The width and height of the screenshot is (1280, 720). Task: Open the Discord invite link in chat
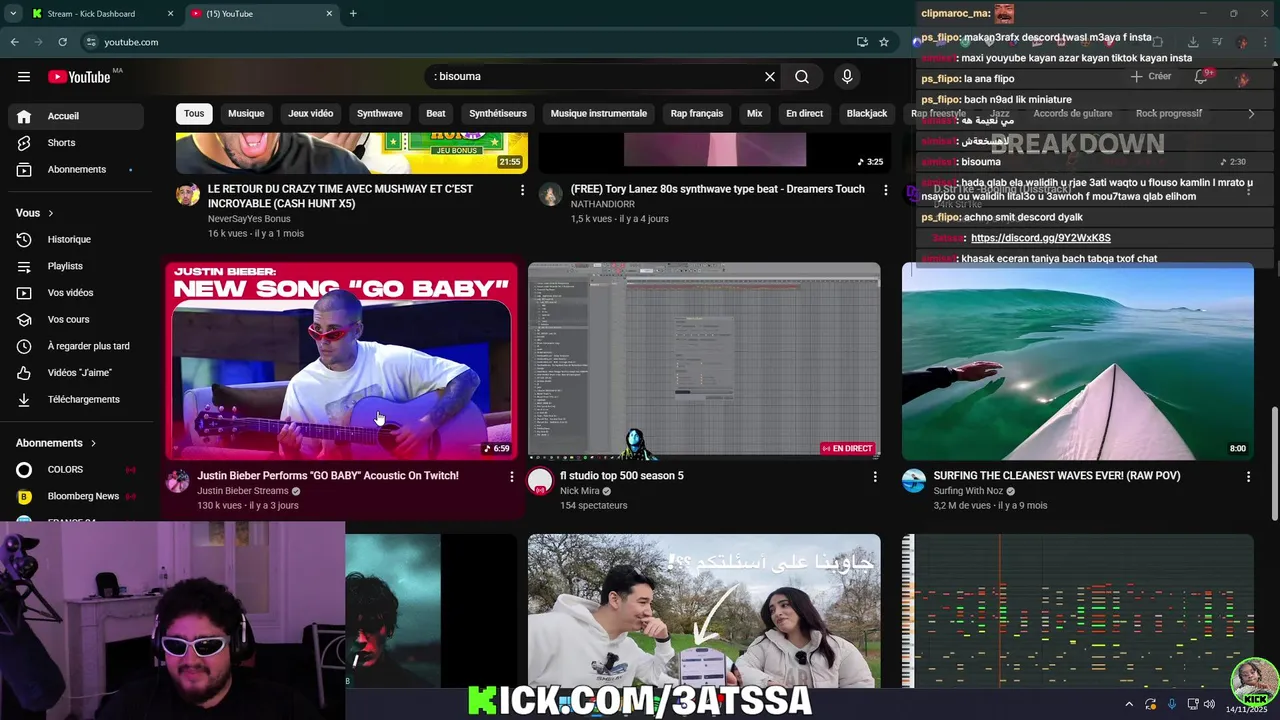1041,238
